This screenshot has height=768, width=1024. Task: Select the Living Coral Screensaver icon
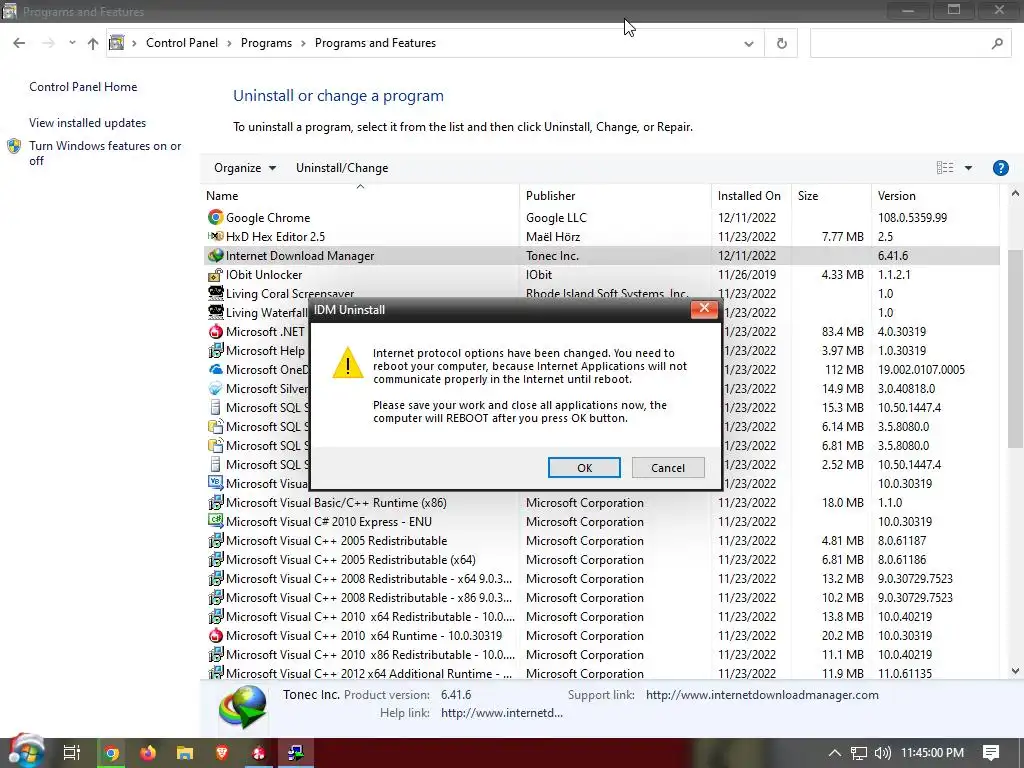216,293
